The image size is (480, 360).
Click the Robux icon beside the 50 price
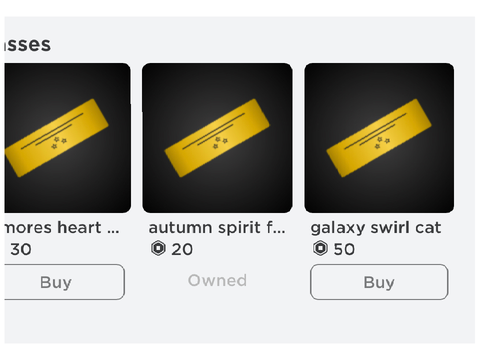click(320, 248)
